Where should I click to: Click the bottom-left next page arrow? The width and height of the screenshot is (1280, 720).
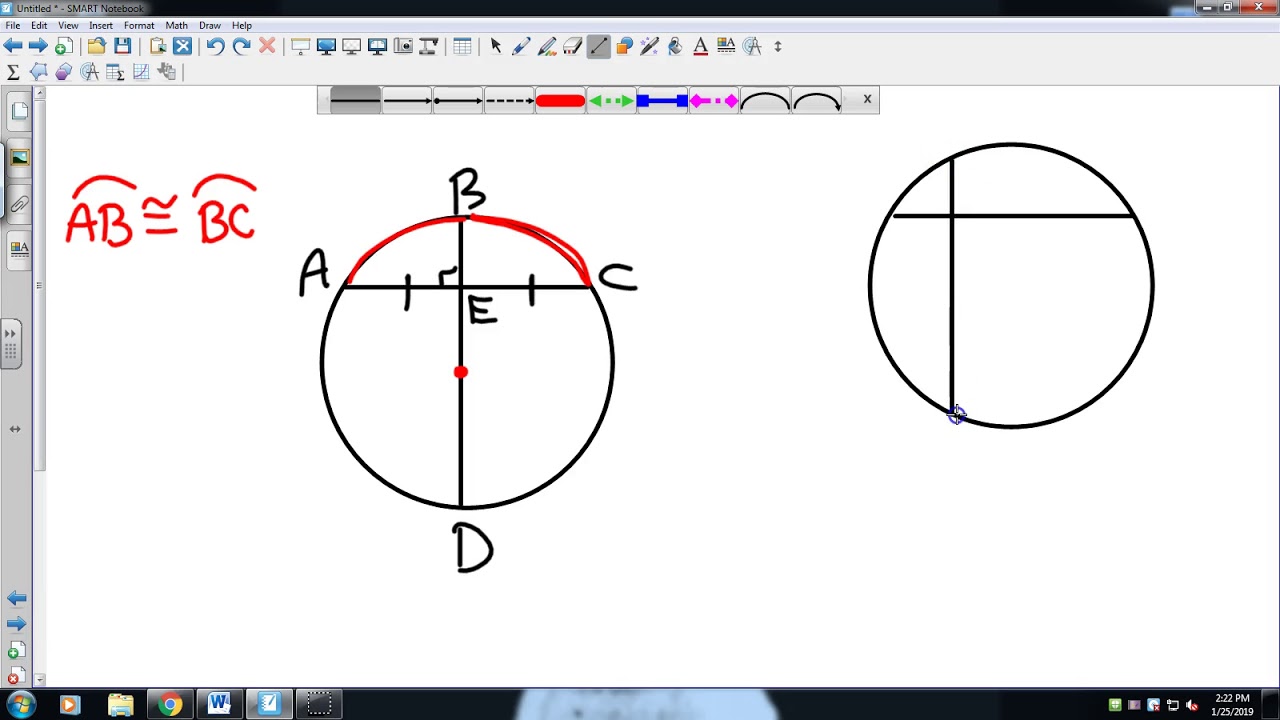coord(16,624)
